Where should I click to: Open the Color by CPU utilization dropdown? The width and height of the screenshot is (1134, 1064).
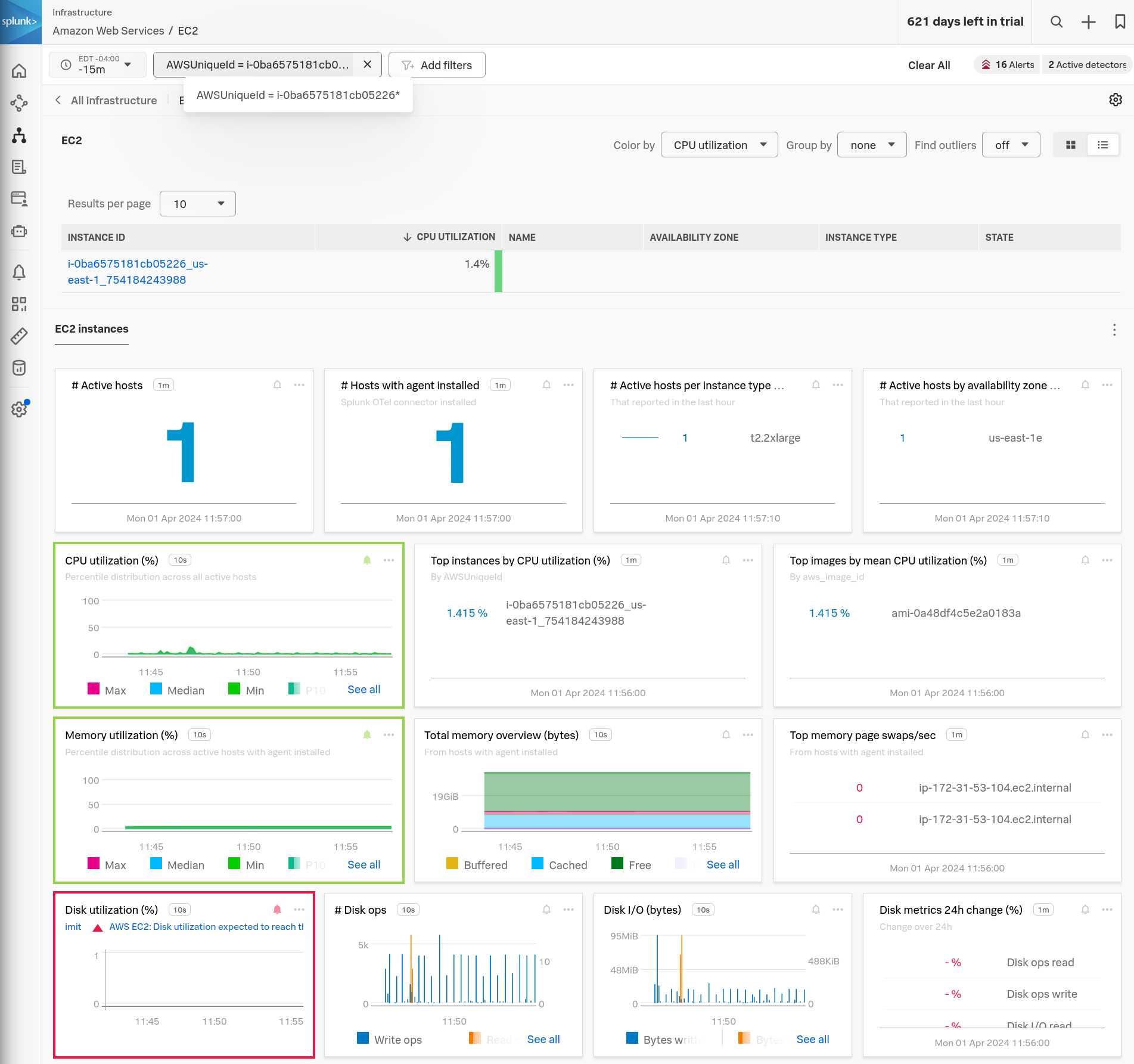pos(719,145)
